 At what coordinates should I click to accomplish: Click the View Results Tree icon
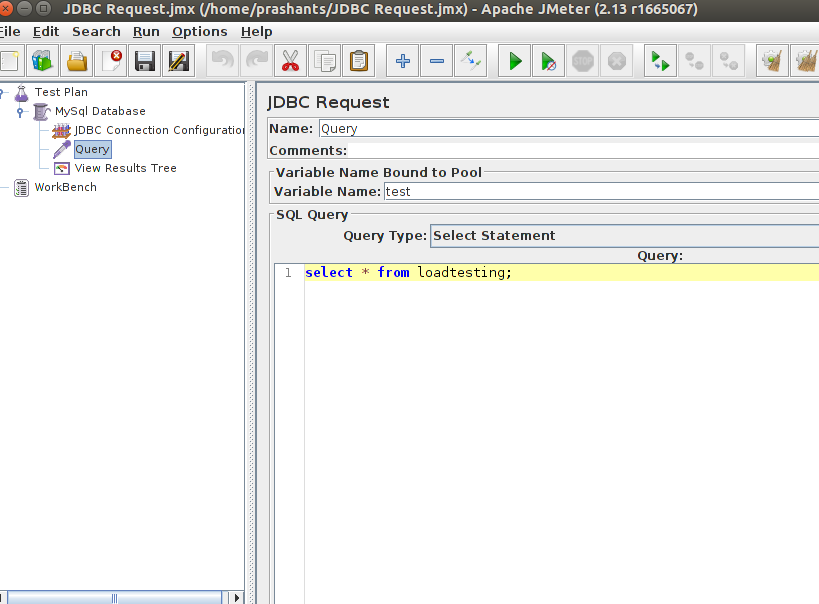[62, 168]
